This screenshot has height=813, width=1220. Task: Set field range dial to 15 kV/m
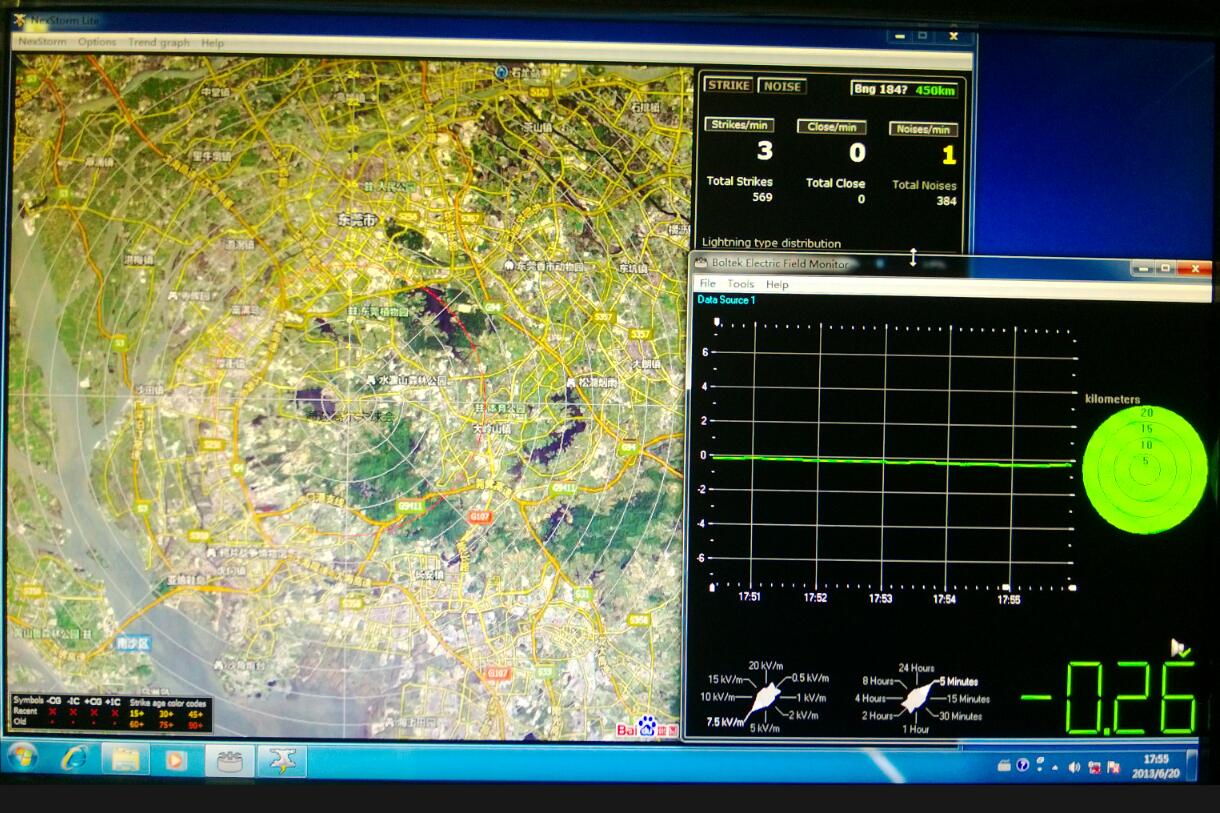point(725,679)
